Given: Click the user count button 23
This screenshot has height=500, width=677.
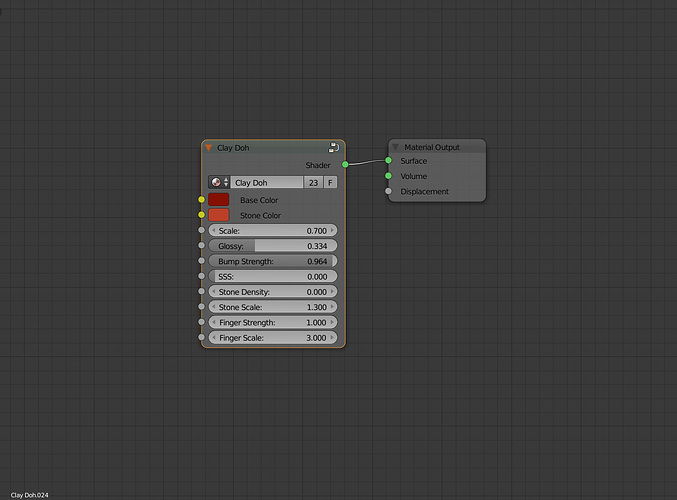Looking at the screenshot, I should [313, 182].
